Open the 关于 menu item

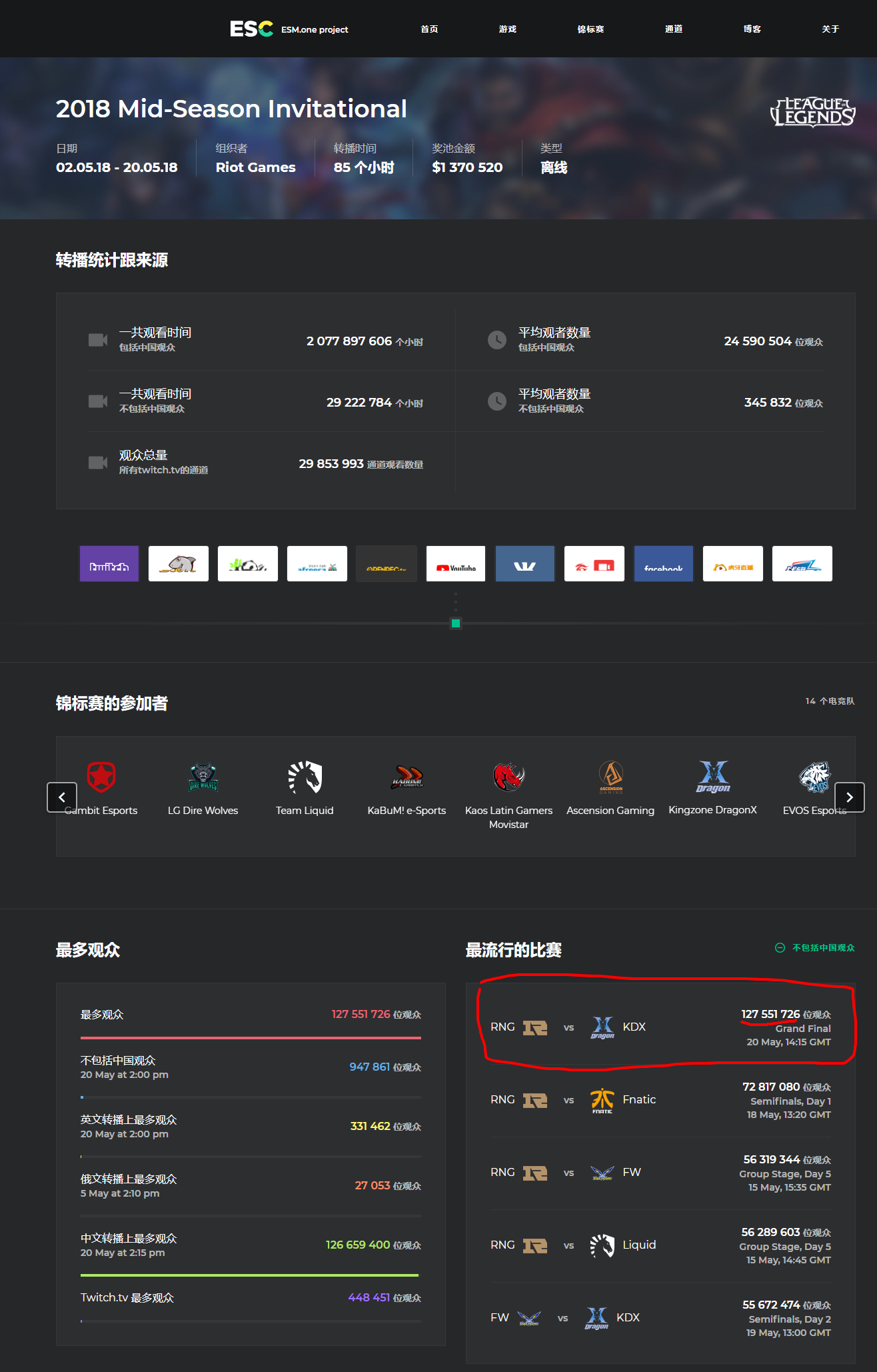830,29
